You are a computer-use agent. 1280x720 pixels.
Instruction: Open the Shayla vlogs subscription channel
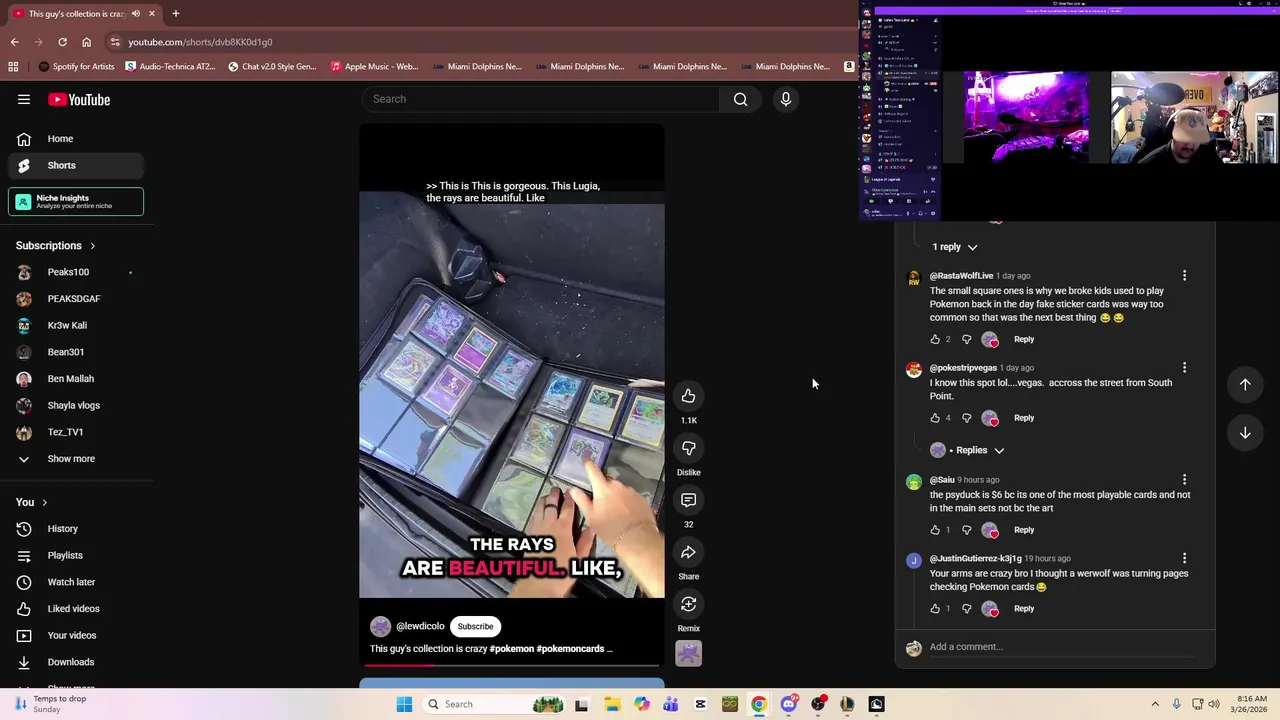coord(76,405)
